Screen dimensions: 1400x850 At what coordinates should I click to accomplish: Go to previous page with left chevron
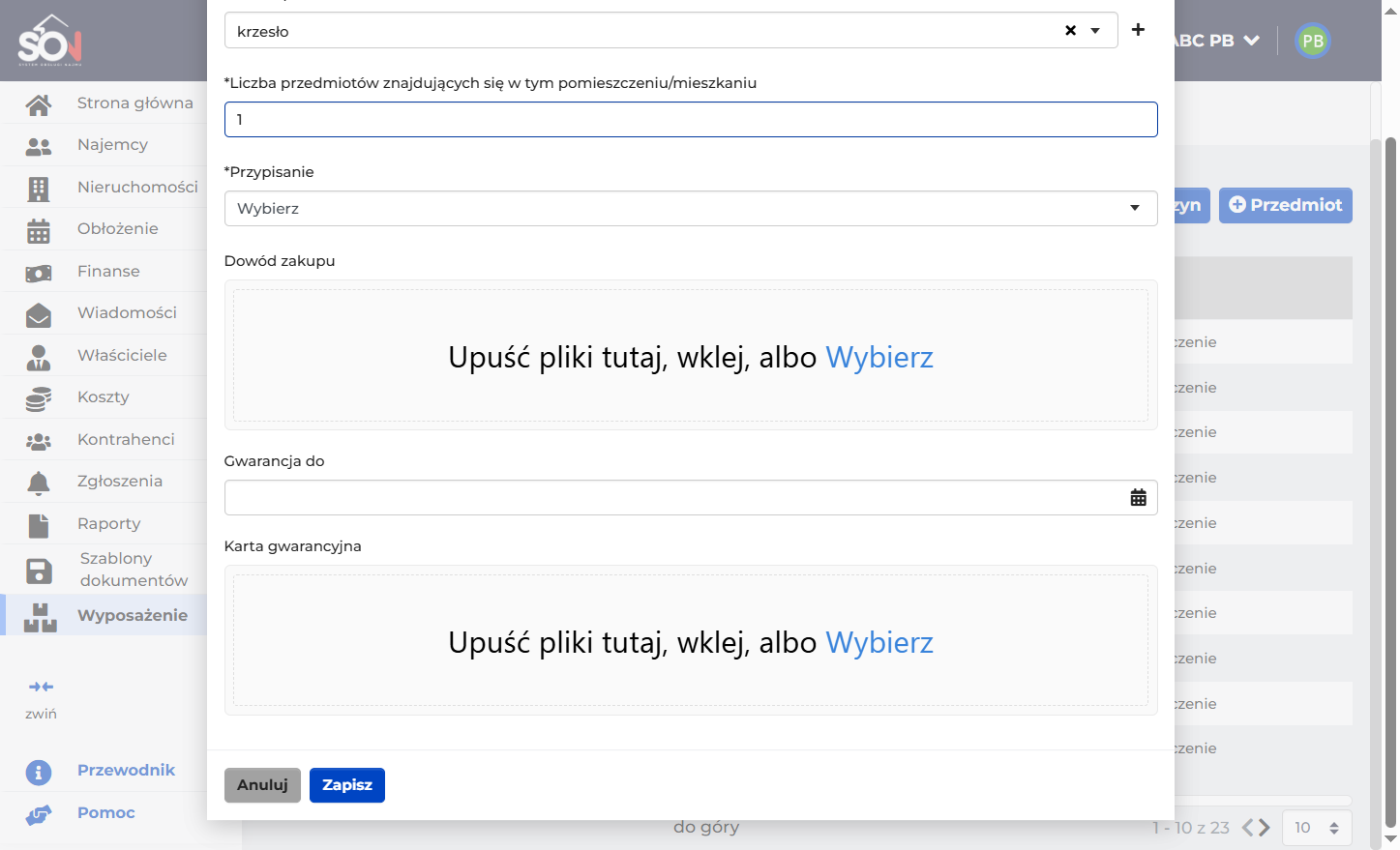click(x=1248, y=828)
